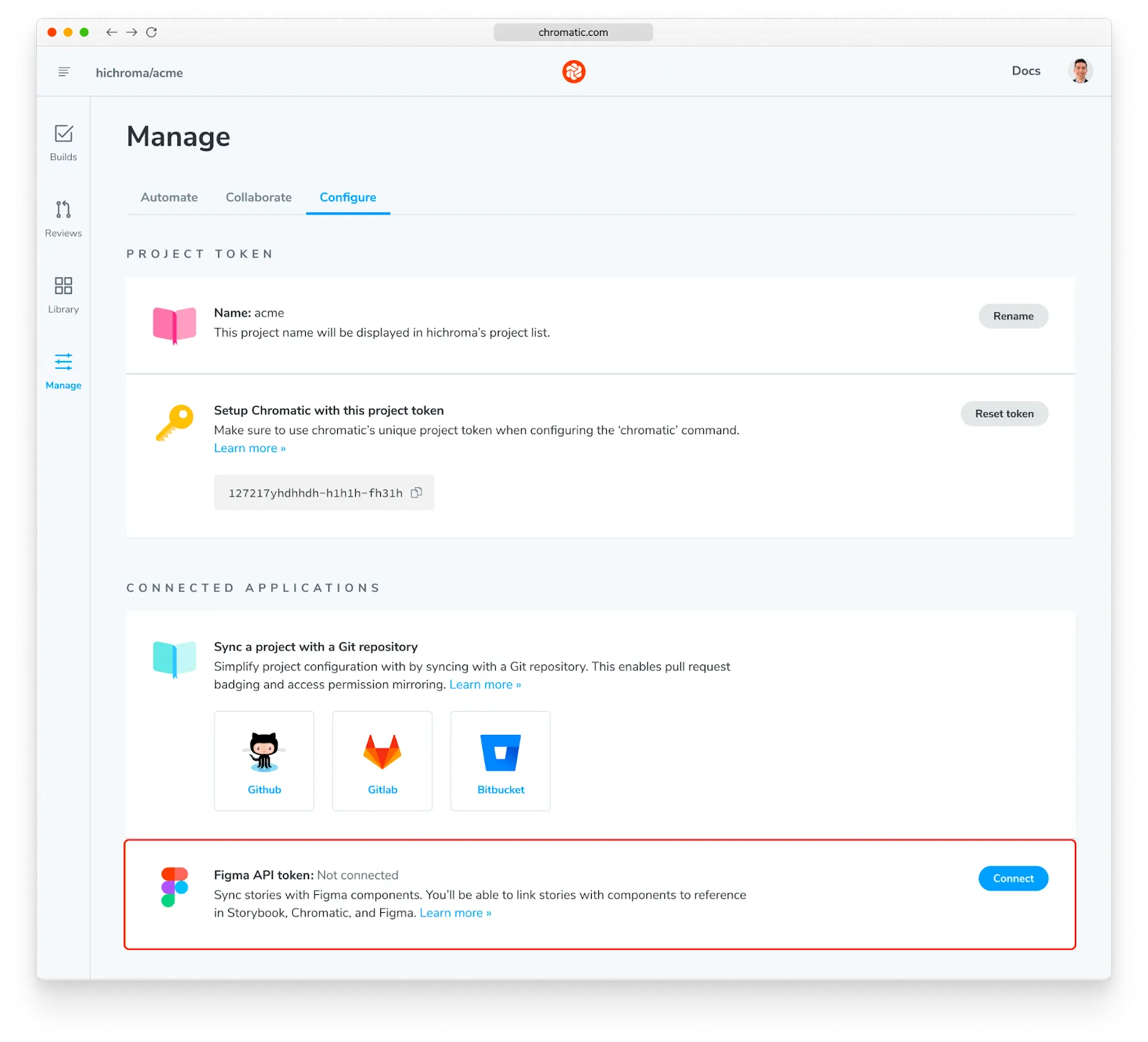The width and height of the screenshot is (1148, 1042).
Task: Open the Docs page
Action: [1026, 71]
